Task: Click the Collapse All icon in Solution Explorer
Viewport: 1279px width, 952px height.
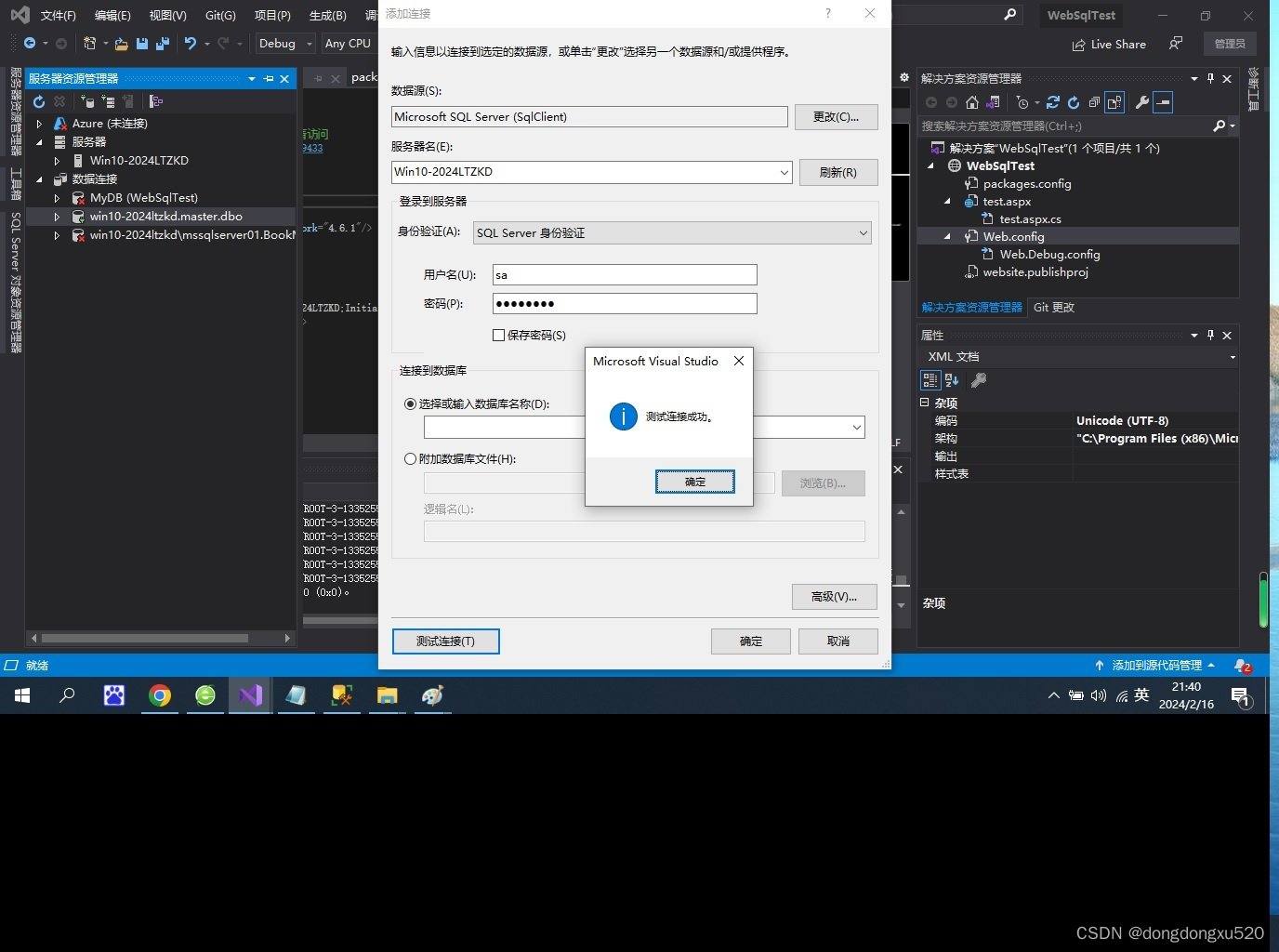Action: 1094,102
